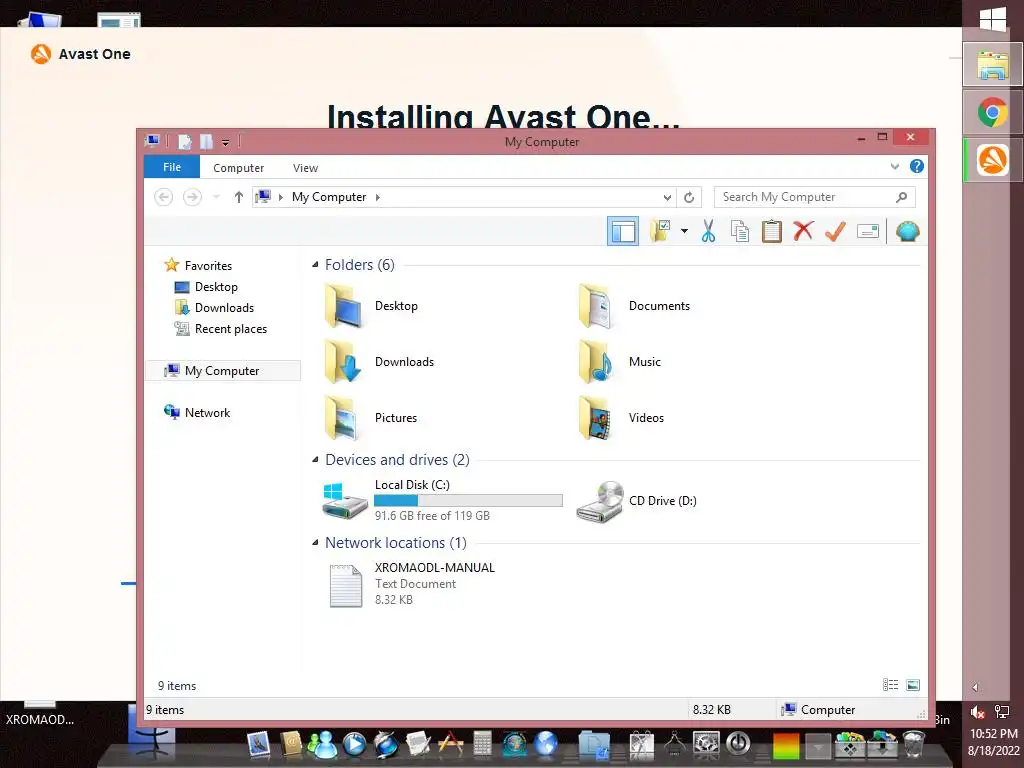1024x768 pixels.
Task: Select Desktop under Favorites
Action: tap(206, 287)
